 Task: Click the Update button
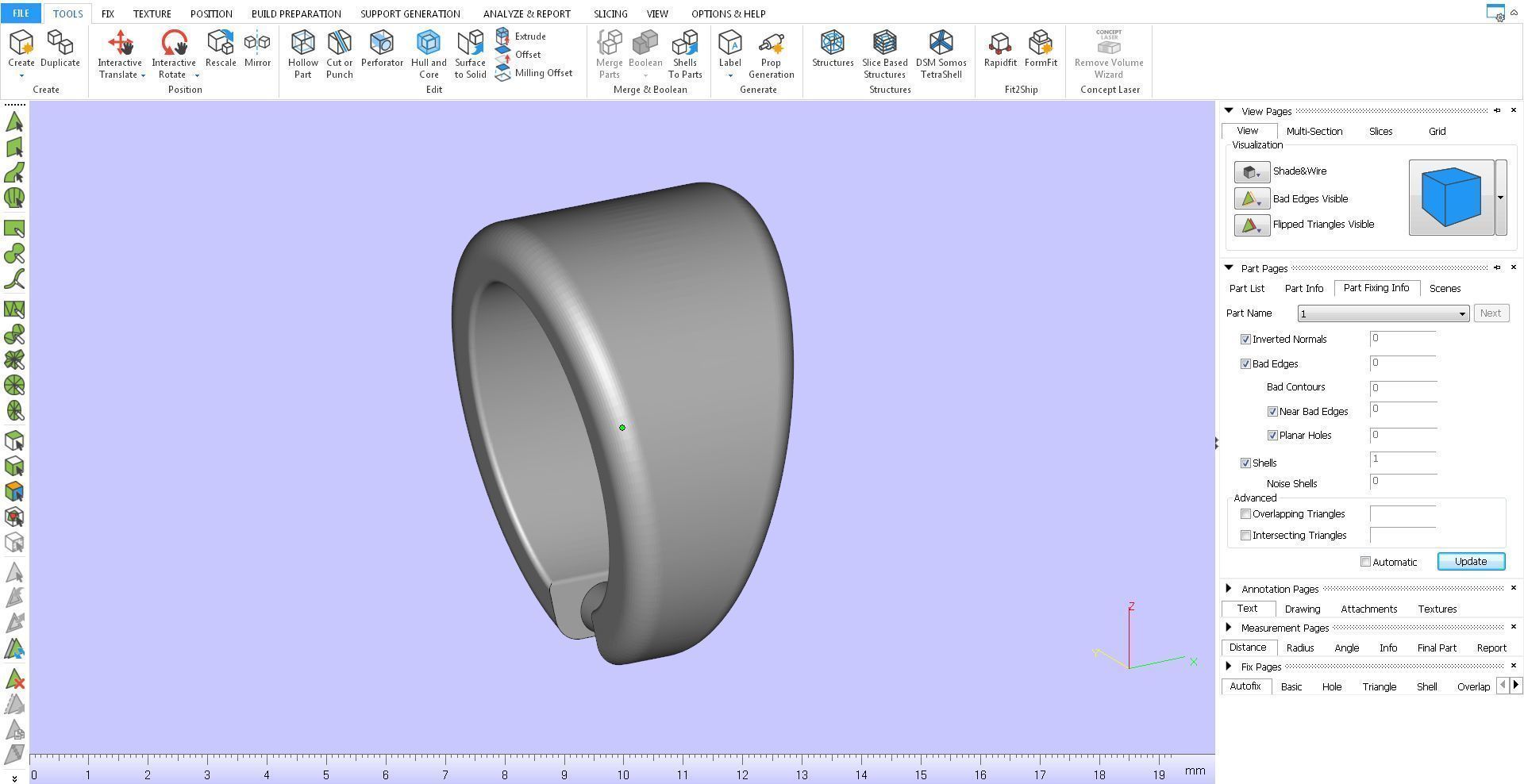click(x=1471, y=562)
